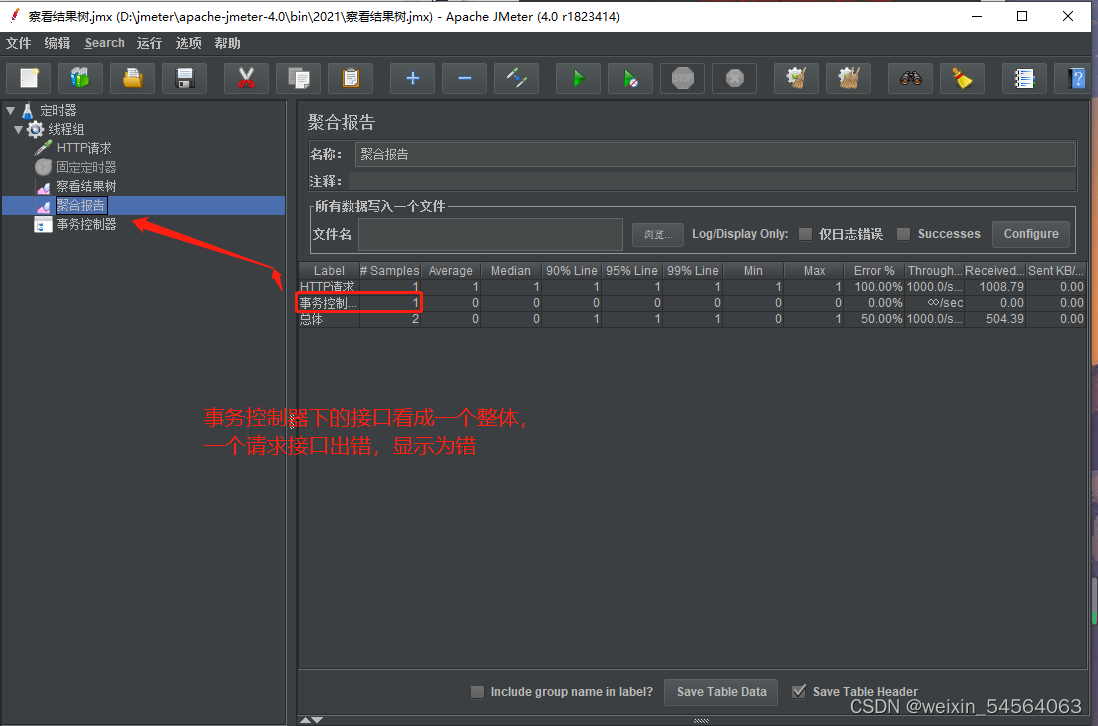Screen dimensions: 1098x726
Task: Toggle the Successes checkbox
Action: [903, 234]
